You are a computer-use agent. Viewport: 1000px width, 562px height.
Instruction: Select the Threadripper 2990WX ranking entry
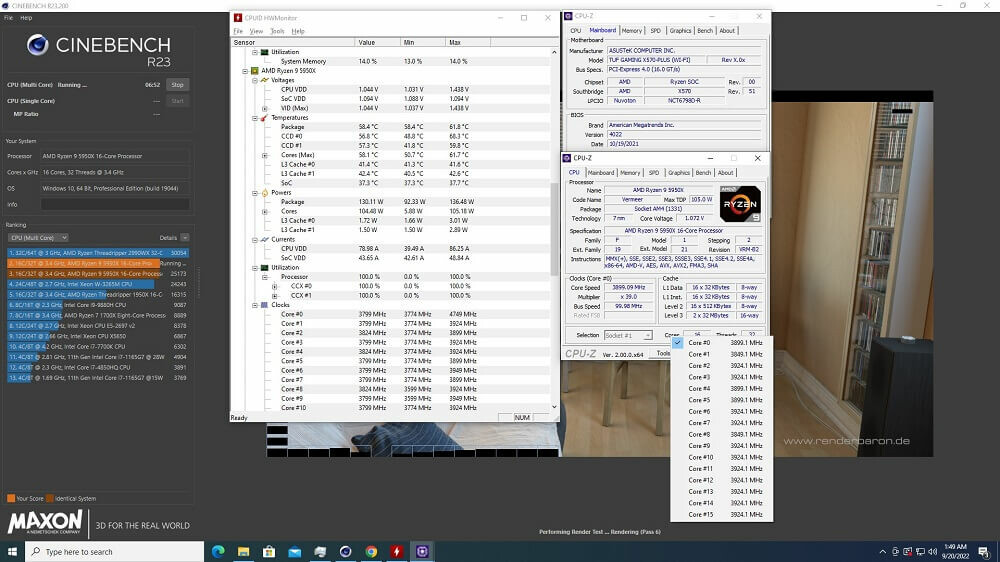(98, 253)
